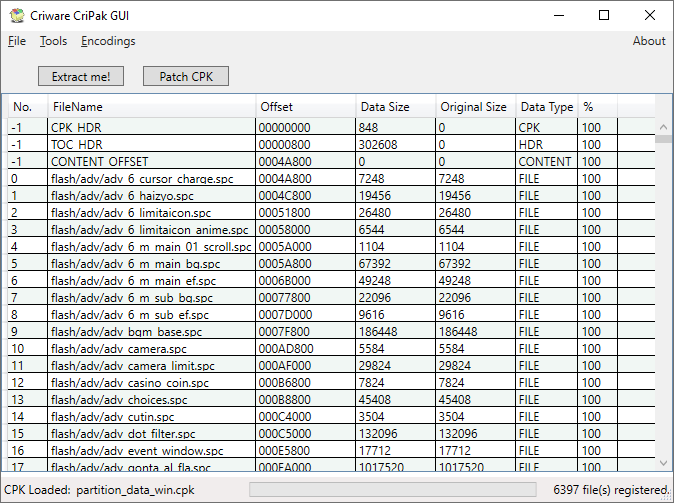Click the loading progress bar in status bar
This screenshot has height=503, width=674.
tap(392, 489)
